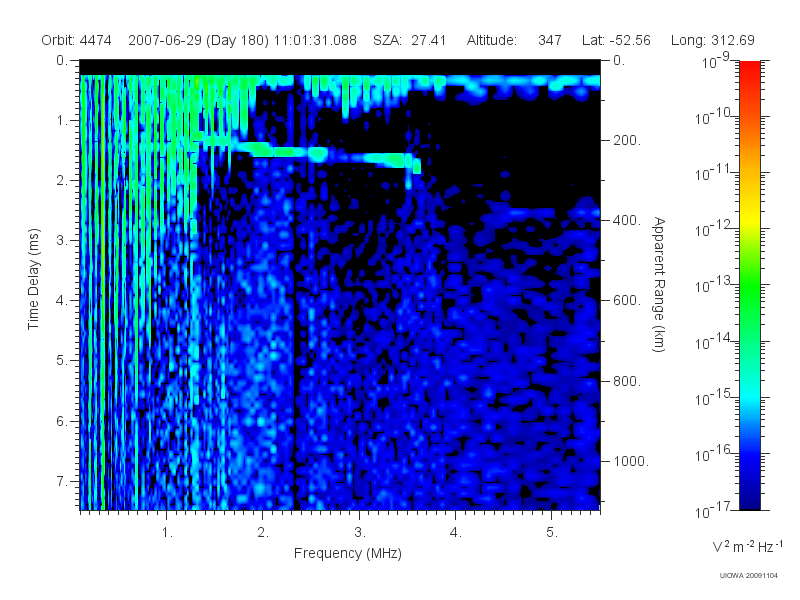The image size is (800, 600).
Task: Click the '3.' time delay tick label
Action: tap(62, 240)
